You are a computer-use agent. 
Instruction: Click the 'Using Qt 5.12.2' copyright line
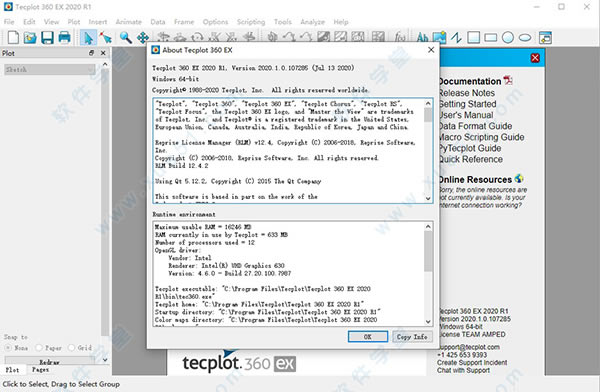[x=238, y=181]
